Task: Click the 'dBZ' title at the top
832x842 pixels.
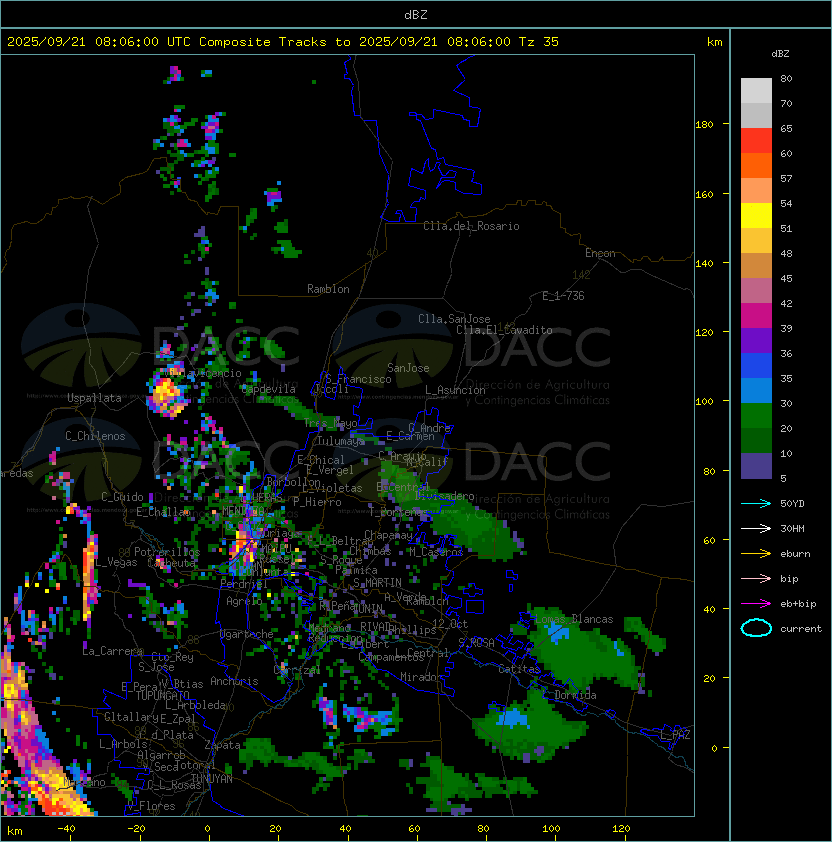Action: 416,14
